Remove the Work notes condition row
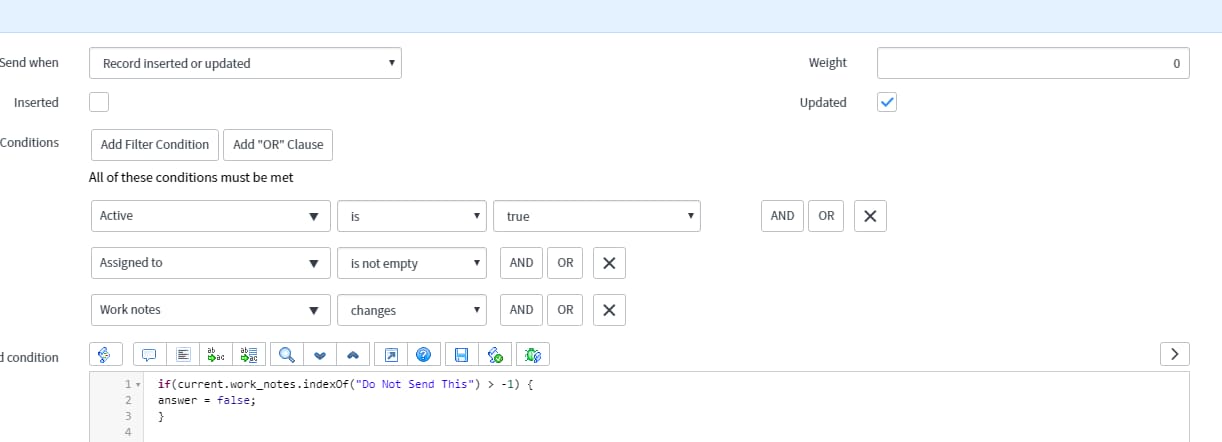The width and height of the screenshot is (1222, 442). pos(609,310)
